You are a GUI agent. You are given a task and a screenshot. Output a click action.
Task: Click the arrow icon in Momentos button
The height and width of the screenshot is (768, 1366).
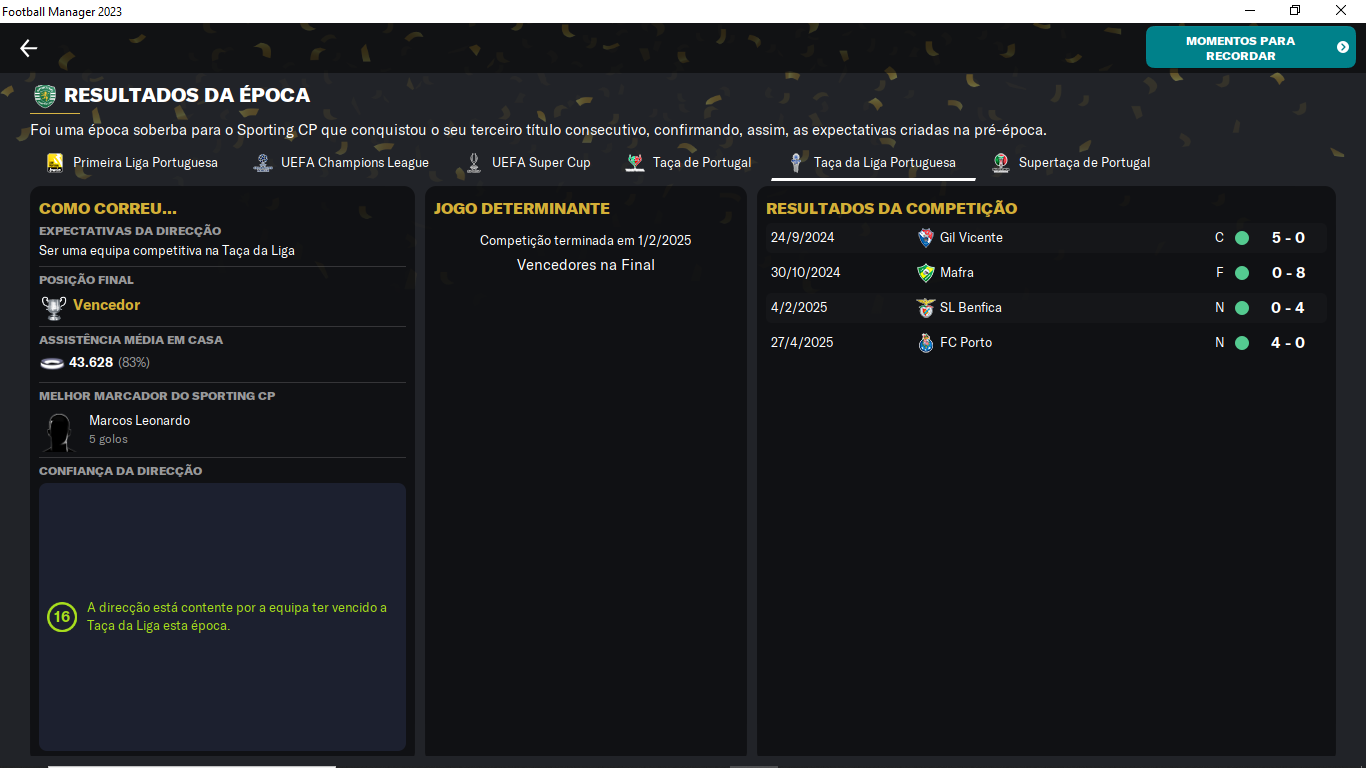pyautogui.click(x=1343, y=47)
